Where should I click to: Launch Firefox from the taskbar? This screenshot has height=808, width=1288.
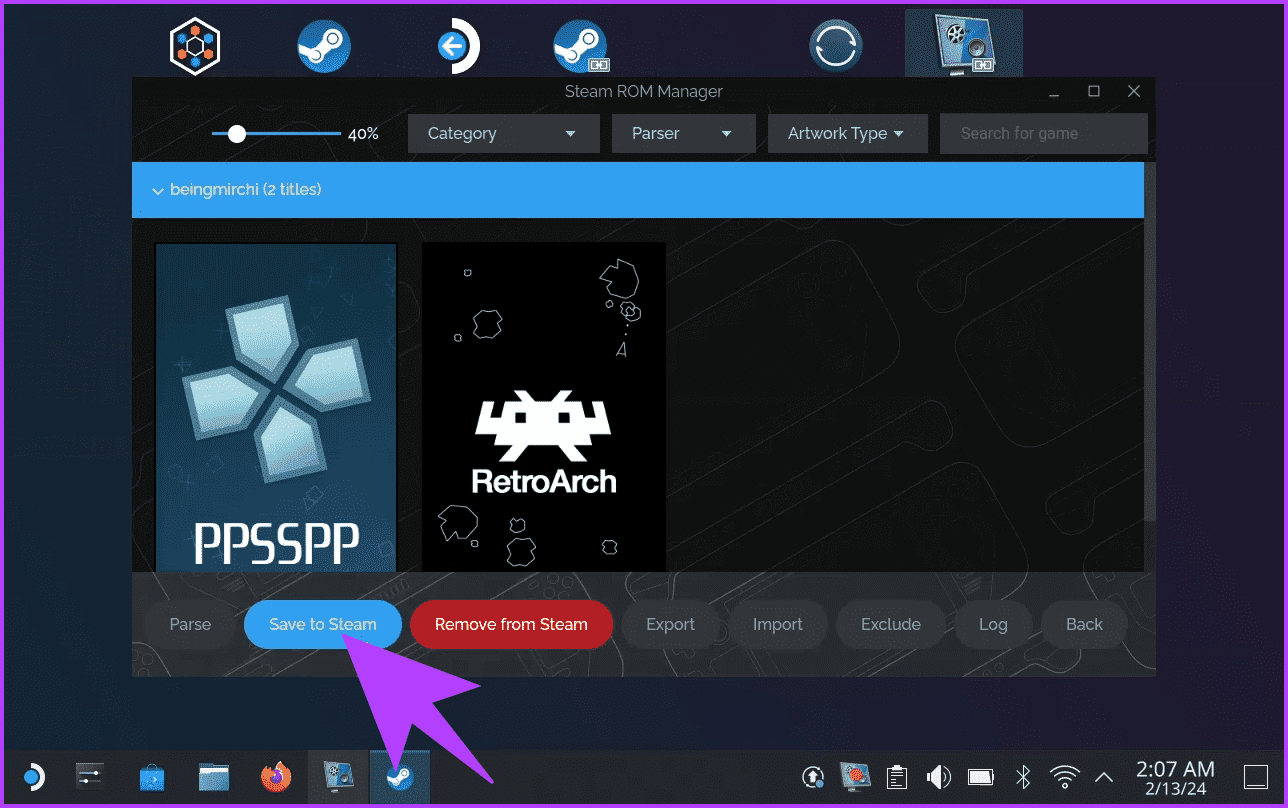(276, 777)
